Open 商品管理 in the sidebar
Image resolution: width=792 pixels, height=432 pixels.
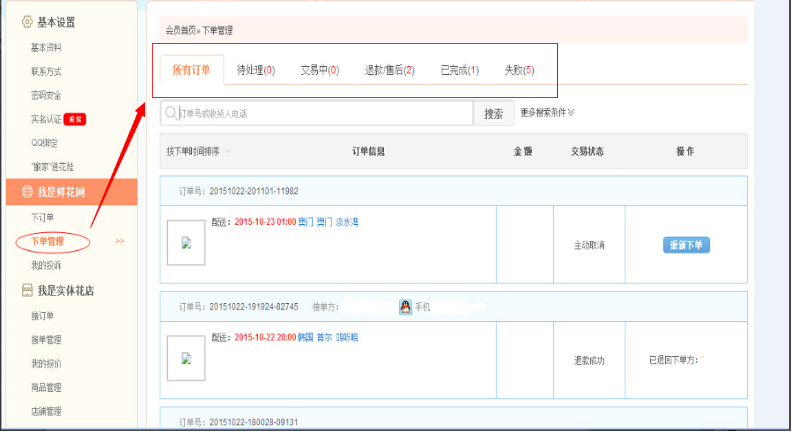[46, 388]
